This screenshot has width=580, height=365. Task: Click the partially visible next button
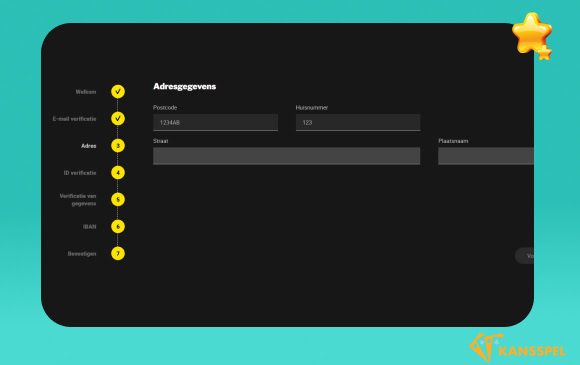(x=525, y=256)
